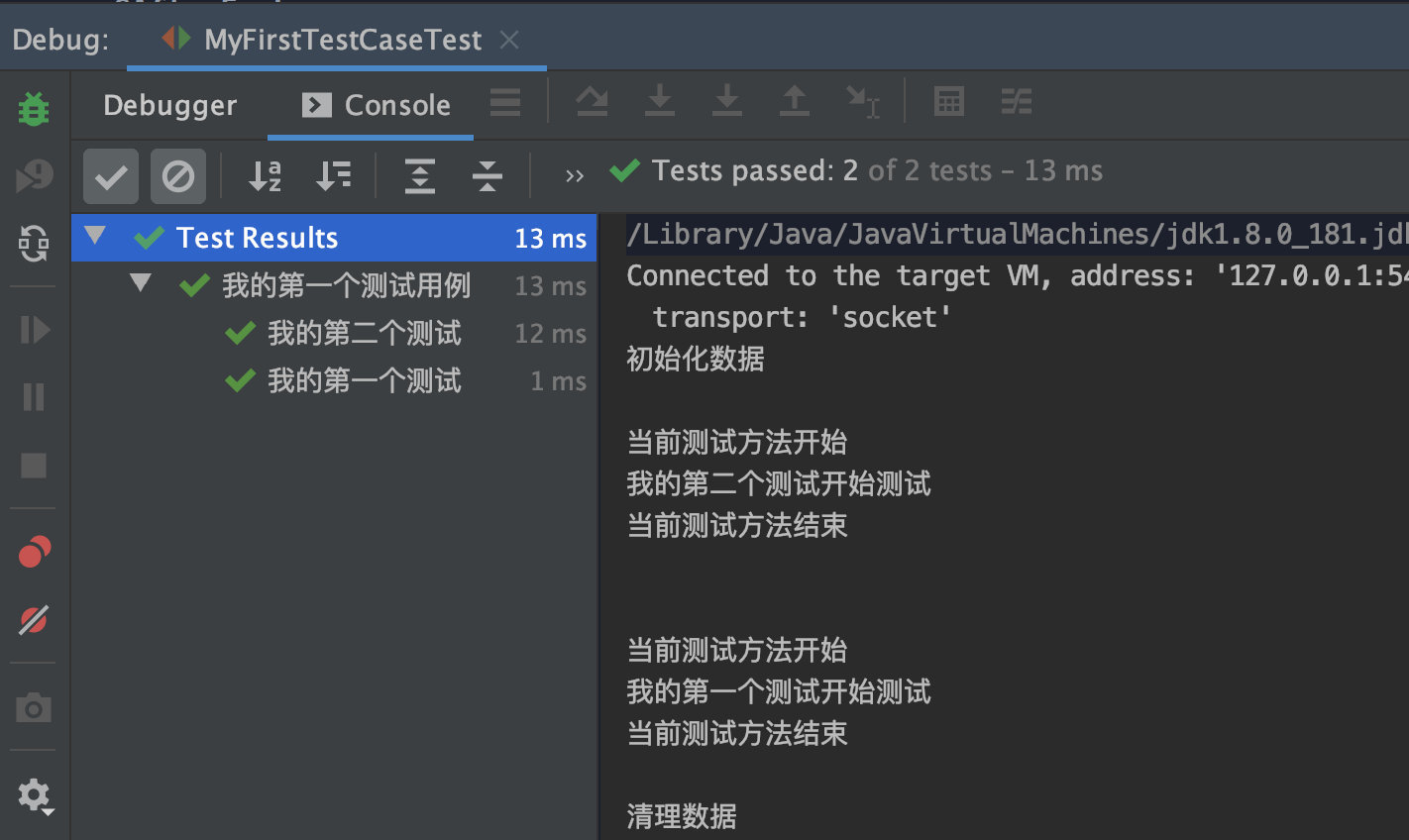
Task: Toggle auto-test rerun icon
Action: (34, 244)
